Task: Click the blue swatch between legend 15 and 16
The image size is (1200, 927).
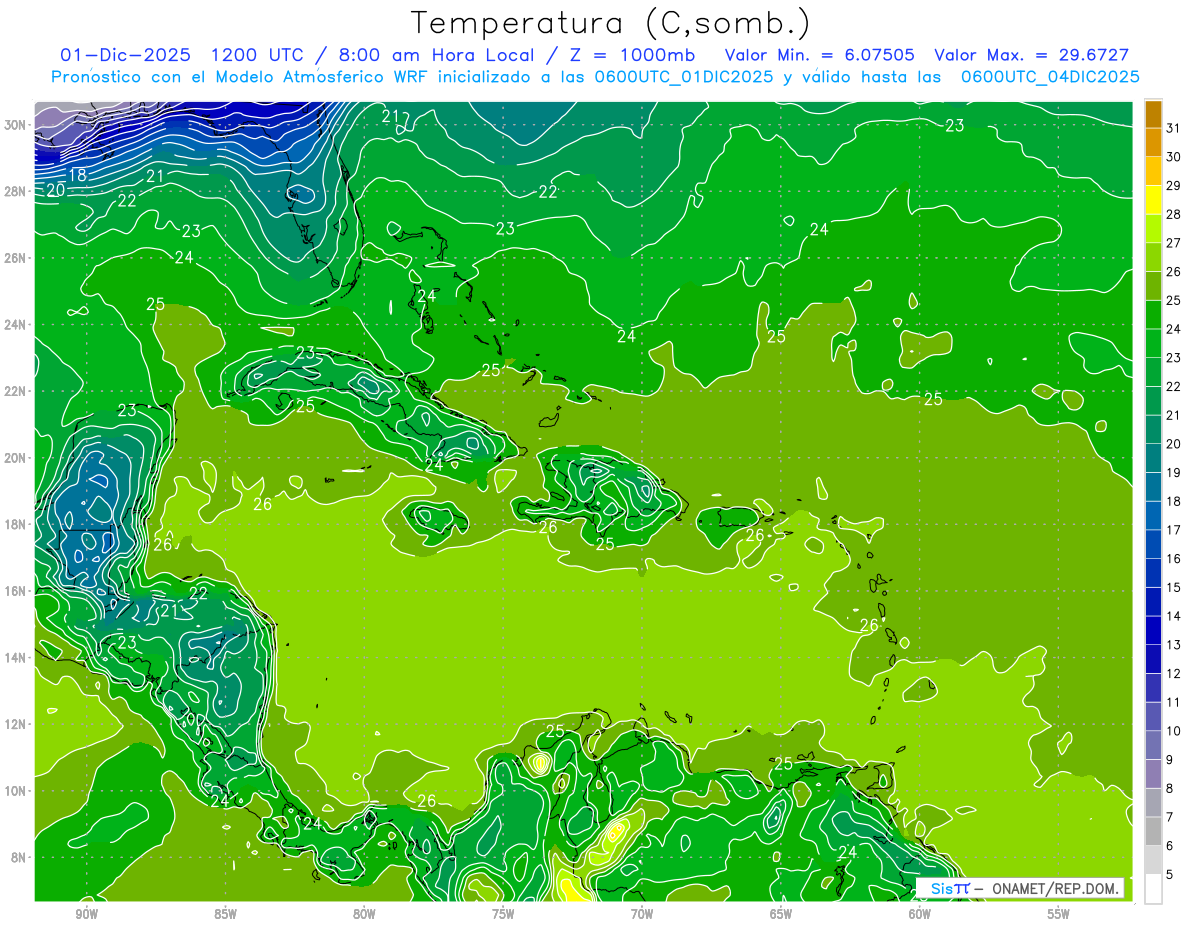Action: pos(1153,573)
